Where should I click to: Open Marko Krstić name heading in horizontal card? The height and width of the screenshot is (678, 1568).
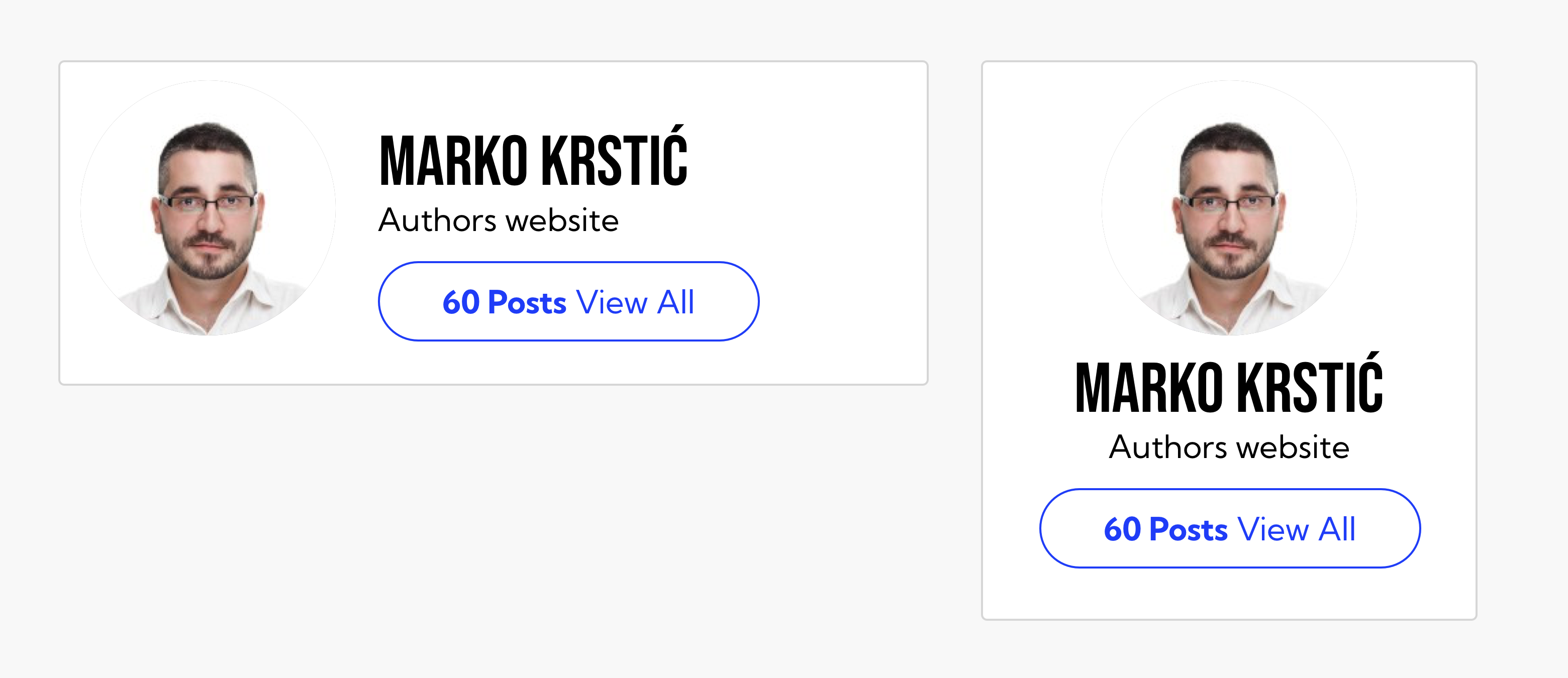pyautogui.click(x=533, y=156)
